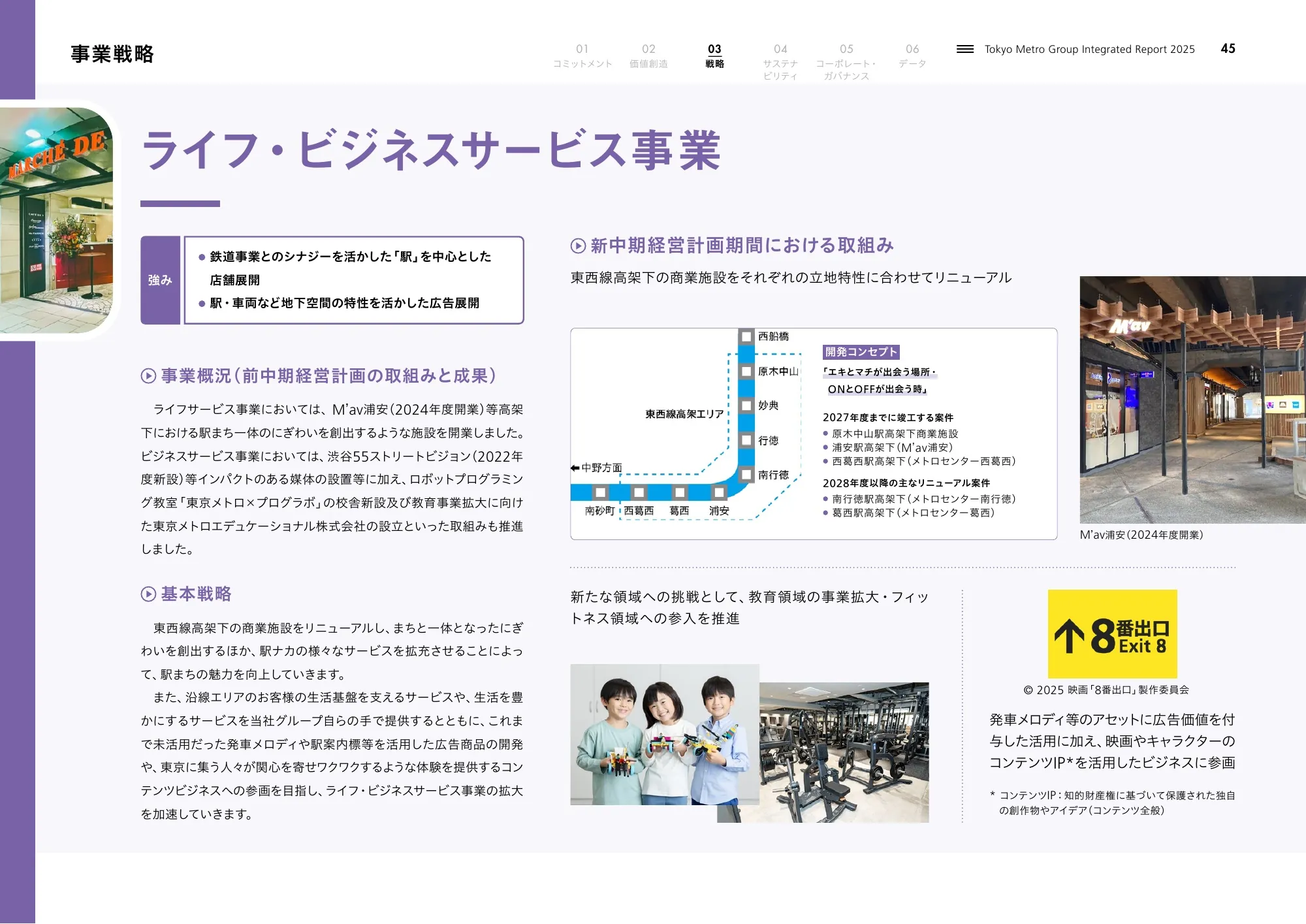Click the 中野方面 arrow on the map
The width and height of the screenshot is (1306, 924).
[x=575, y=468]
